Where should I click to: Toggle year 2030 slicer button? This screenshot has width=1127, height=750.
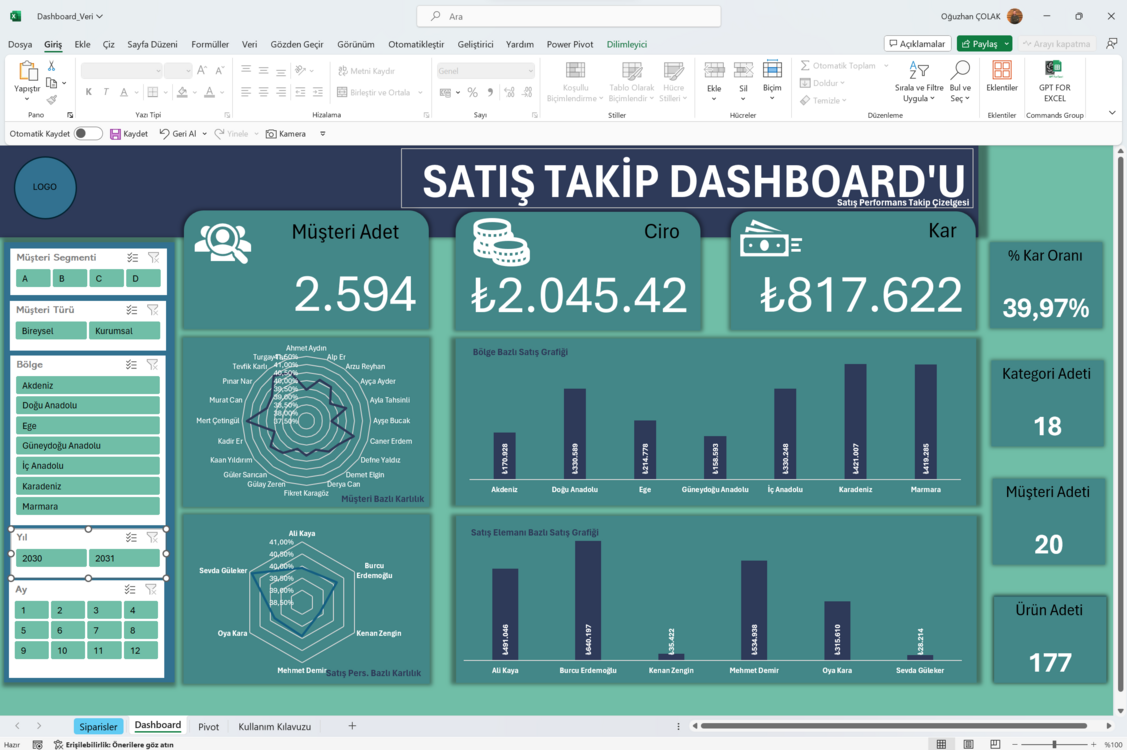point(51,558)
